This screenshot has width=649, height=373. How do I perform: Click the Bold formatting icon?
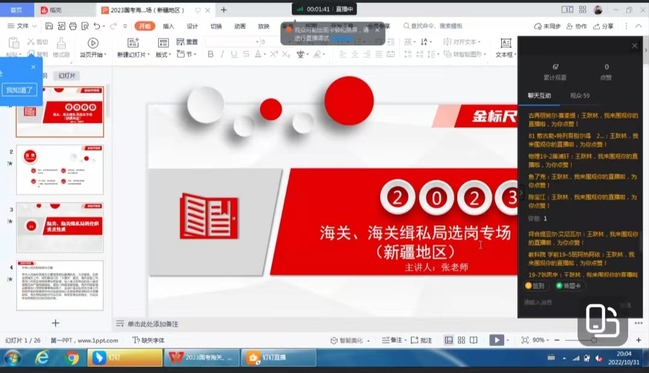(210, 54)
